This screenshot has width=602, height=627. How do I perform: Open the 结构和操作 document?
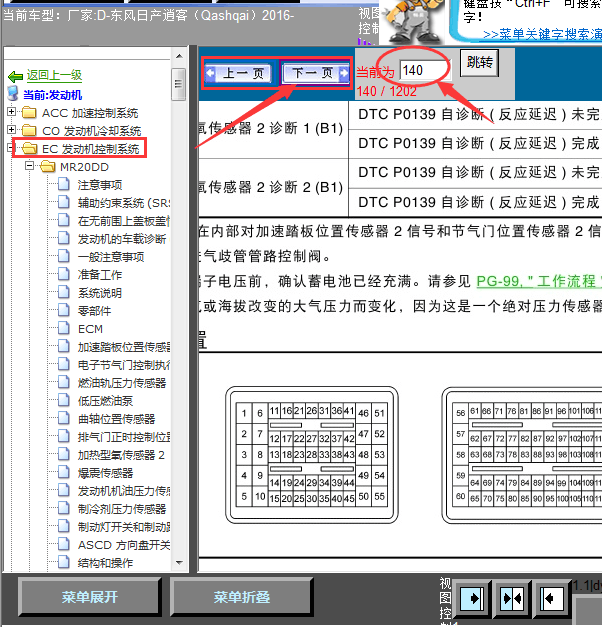[x=106, y=563]
